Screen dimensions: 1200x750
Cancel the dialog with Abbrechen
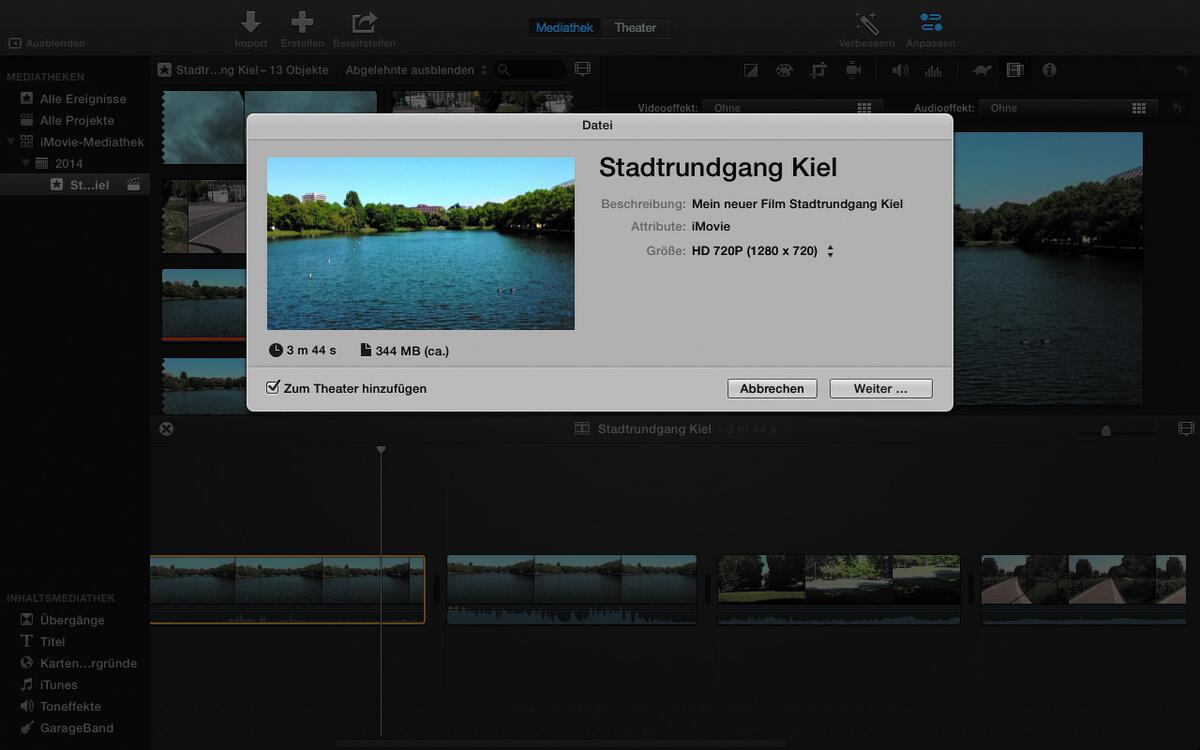click(x=771, y=388)
